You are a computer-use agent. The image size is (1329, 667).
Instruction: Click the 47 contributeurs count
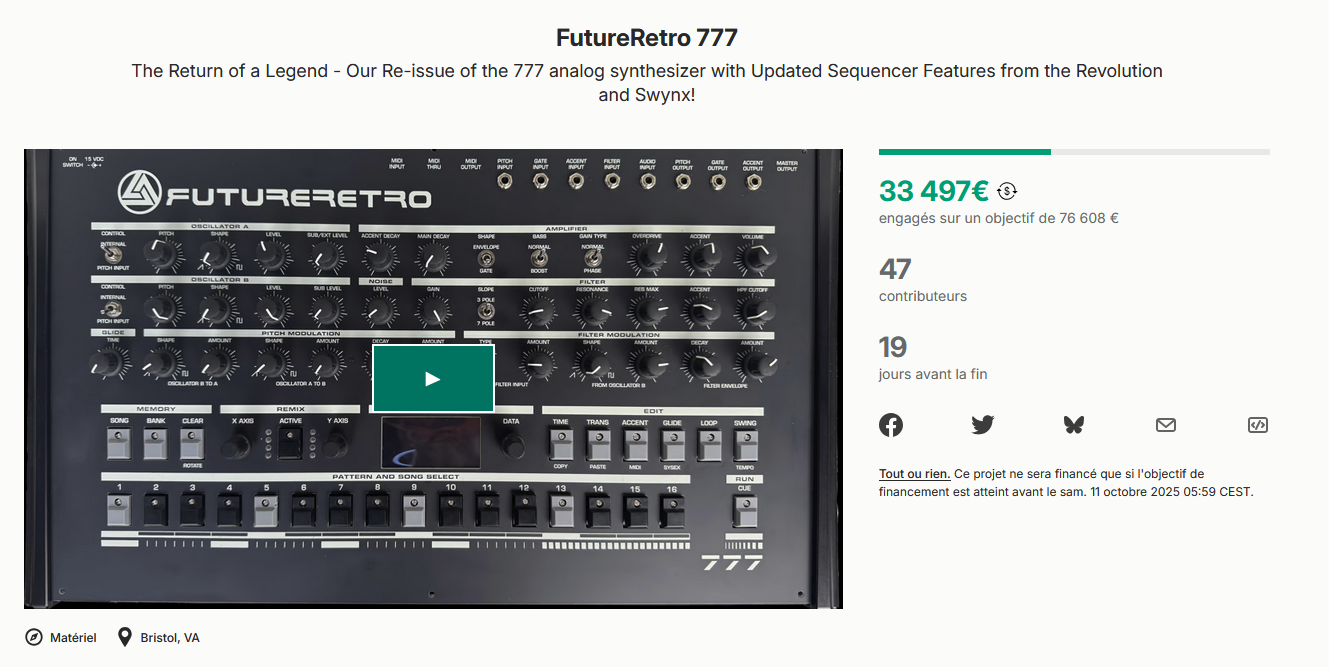click(x=895, y=269)
